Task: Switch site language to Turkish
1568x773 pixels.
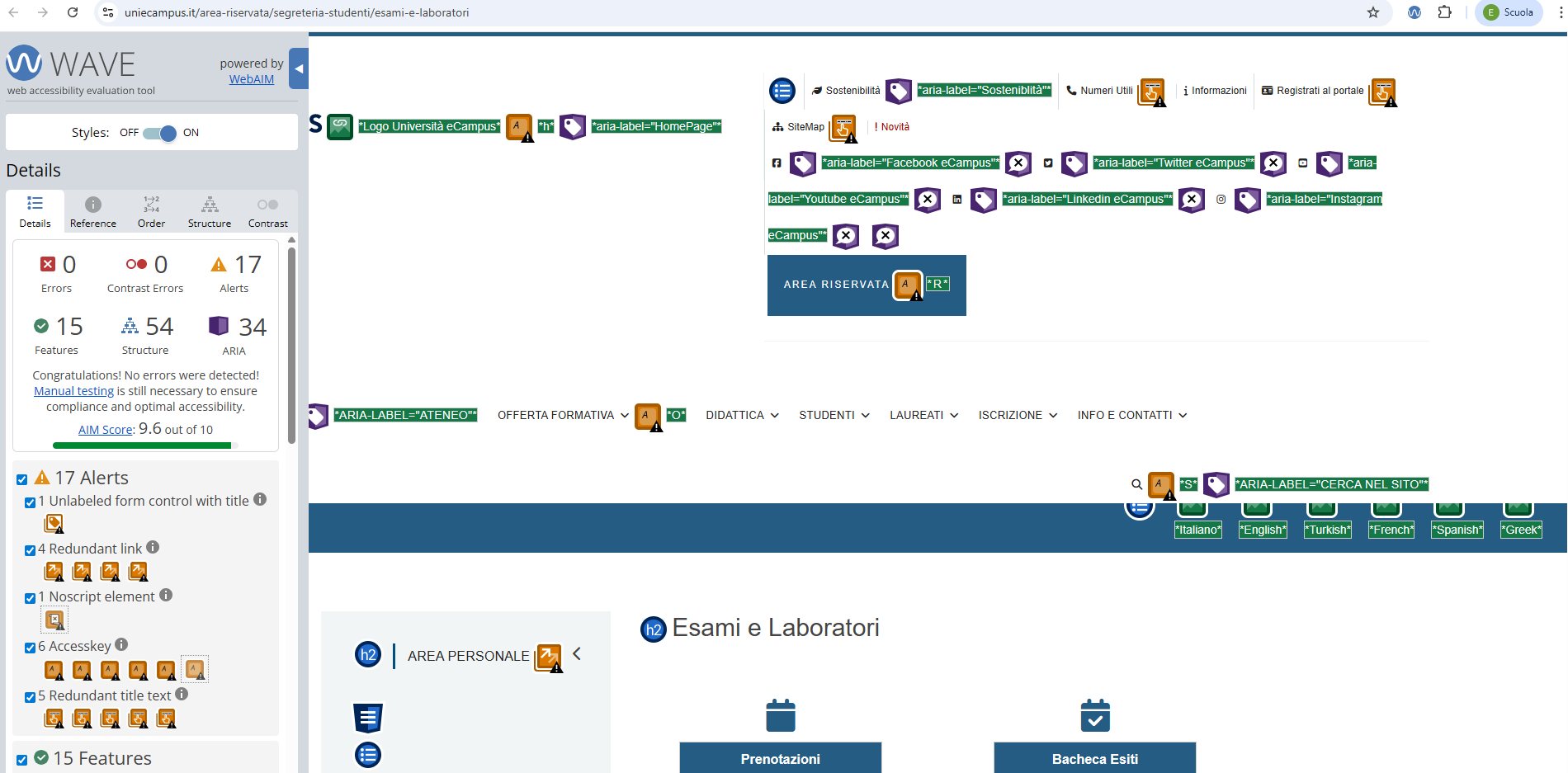Action: [1327, 521]
